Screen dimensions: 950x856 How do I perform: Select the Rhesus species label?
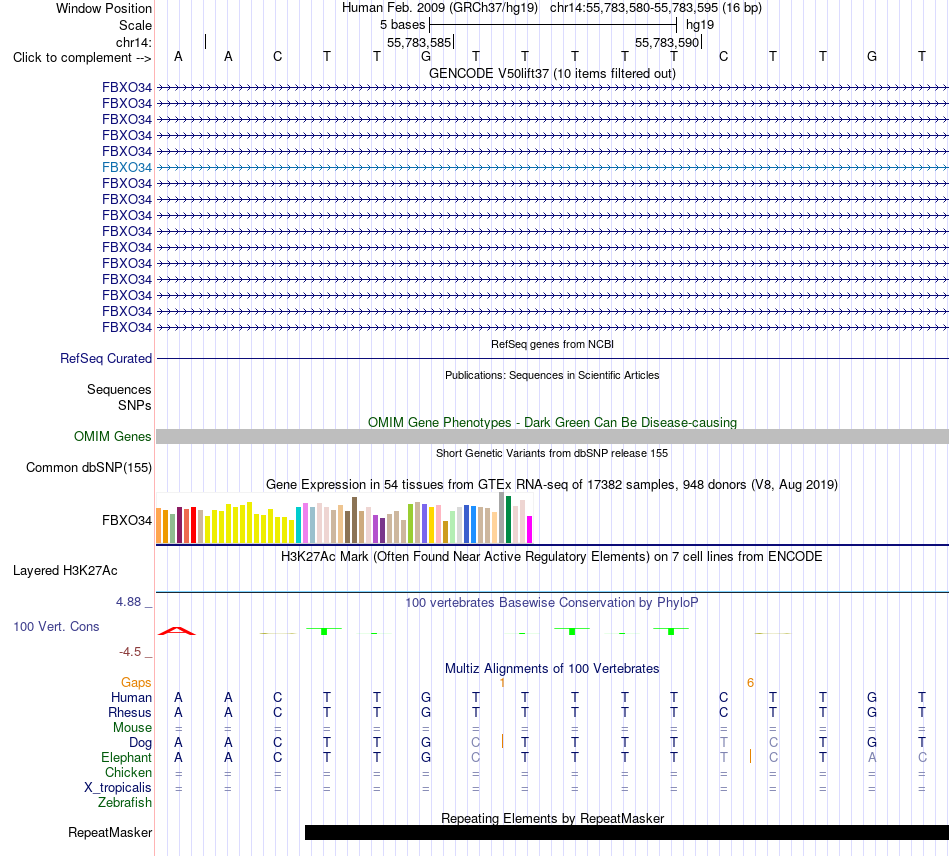pos(130,712)
